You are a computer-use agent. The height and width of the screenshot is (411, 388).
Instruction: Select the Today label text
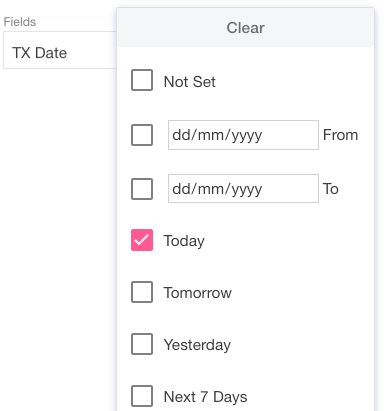click(x=184, y=241)
